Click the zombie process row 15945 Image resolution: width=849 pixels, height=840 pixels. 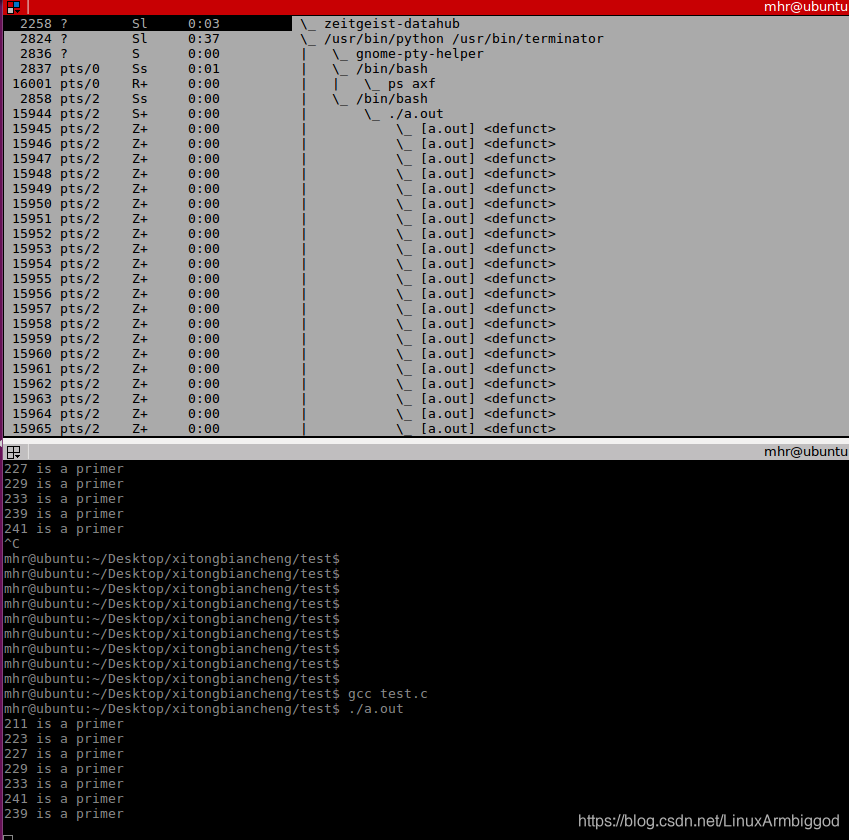click(x=284, y=129)
